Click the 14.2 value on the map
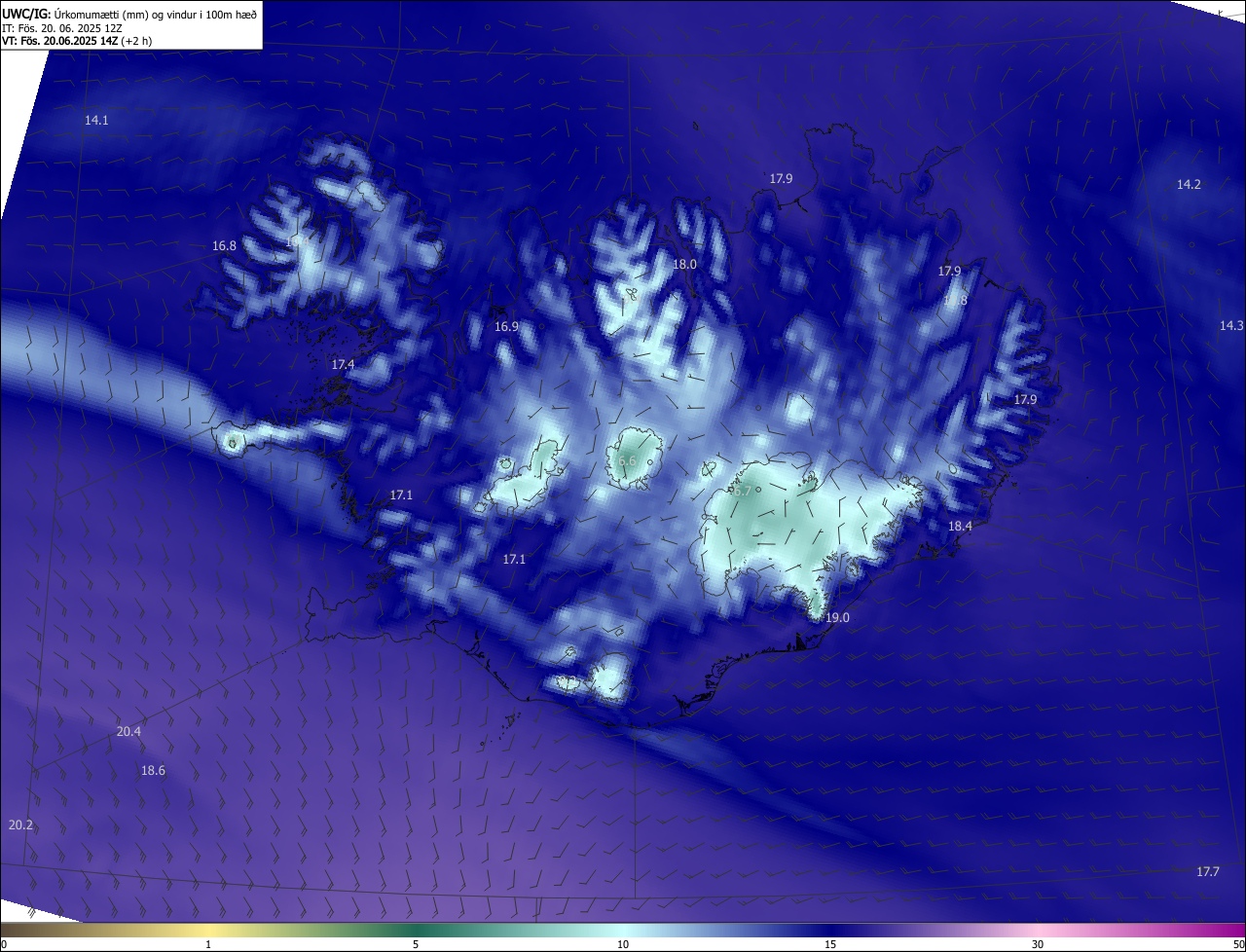This screenshot has height=952, width=1246. [1189, 185]
